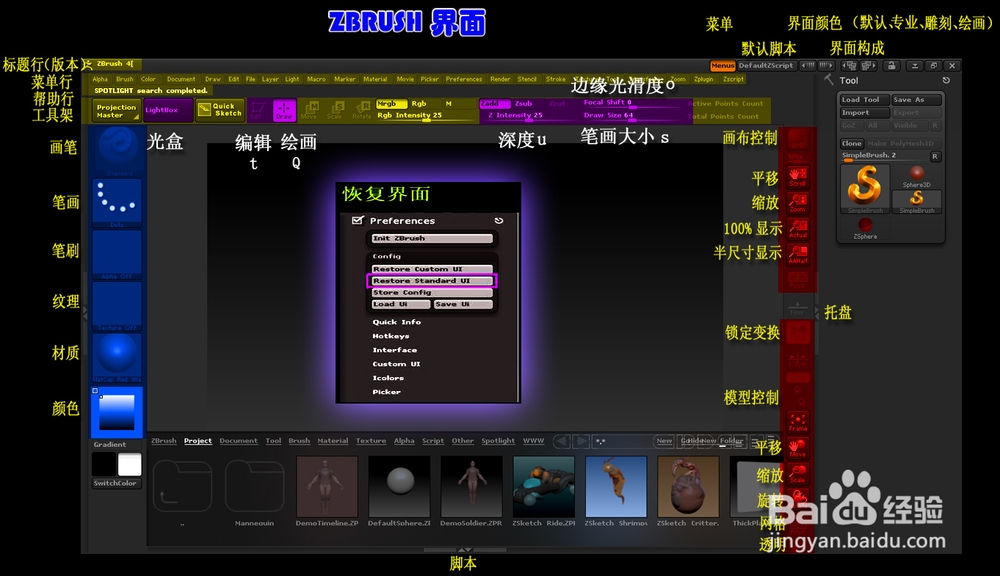Open the Alpha menu
The height and width of the screenshot is (576, 1000).
(x=100, y=80)
